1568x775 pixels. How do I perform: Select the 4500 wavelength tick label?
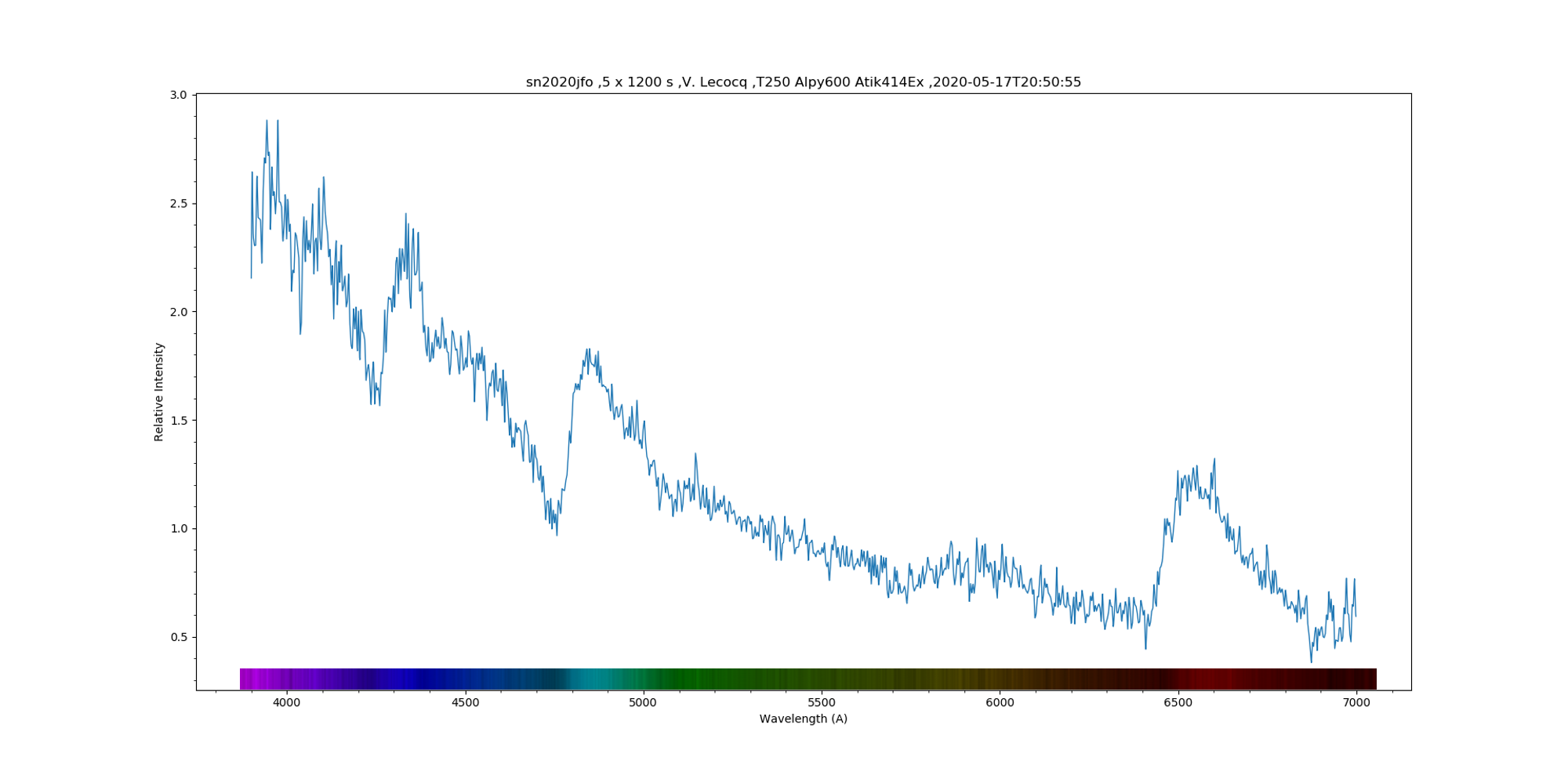[465, 703]
